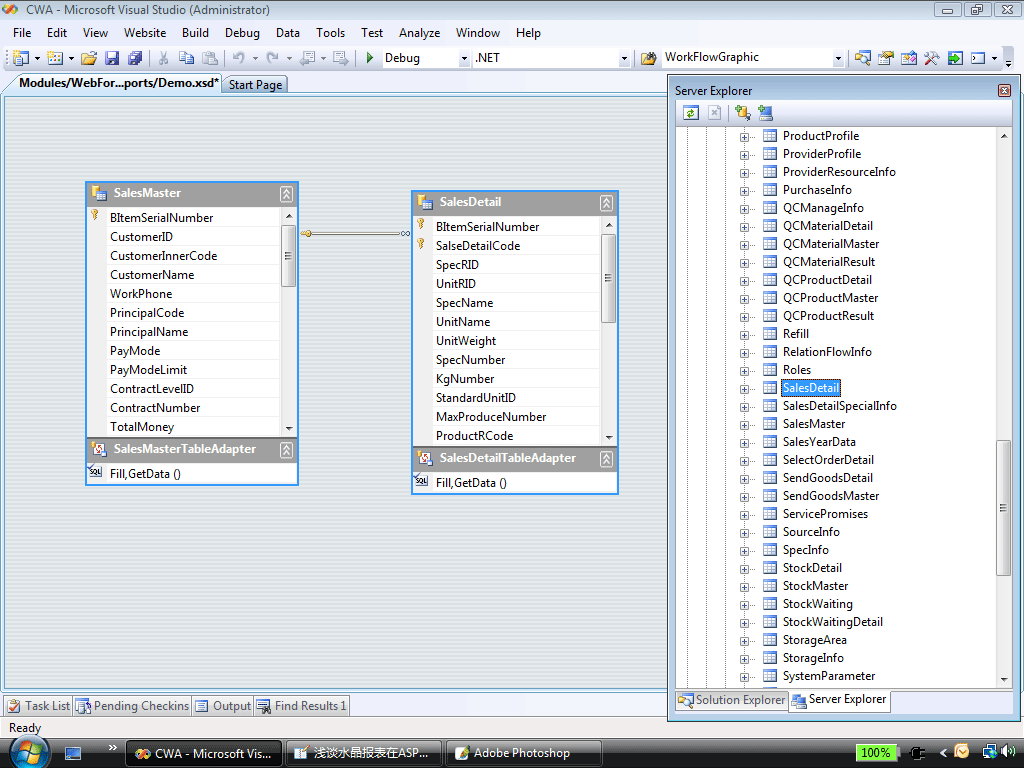The width and height of the screenshot is (1024, 768).
Task: Open the Toolbox toolbar icon
Action: [931, 58]
